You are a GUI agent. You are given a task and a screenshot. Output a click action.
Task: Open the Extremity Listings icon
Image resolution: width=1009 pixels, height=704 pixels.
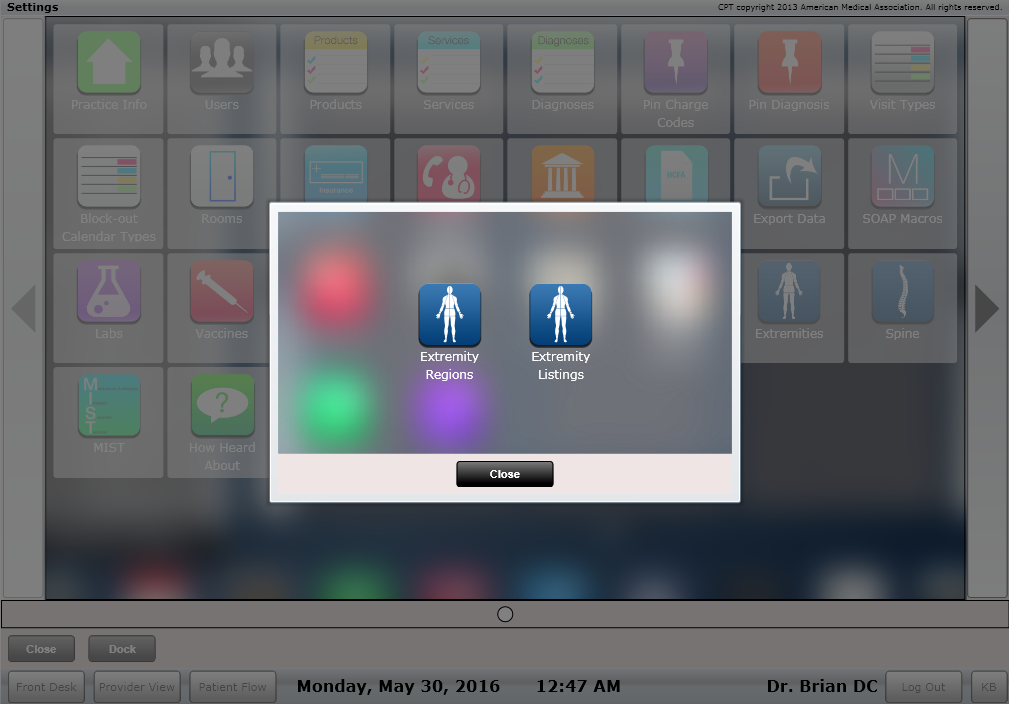pos(560,316)
